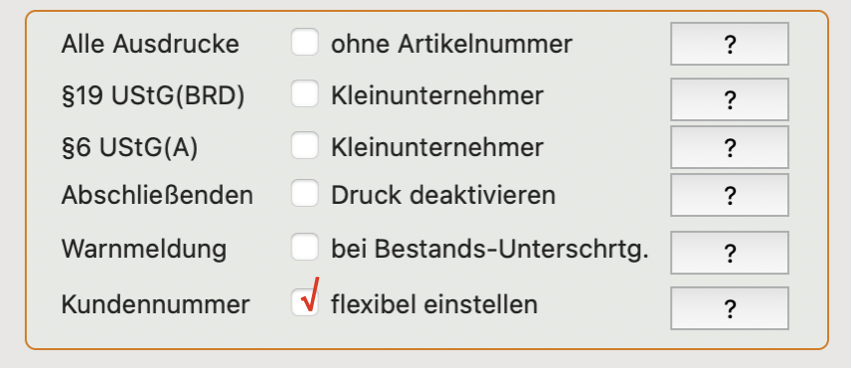The height and width of the screenshot is (368, 852).
Task: Enable the 'ohne Artikelnummer' checkbox
Action: tap(304, 42)
